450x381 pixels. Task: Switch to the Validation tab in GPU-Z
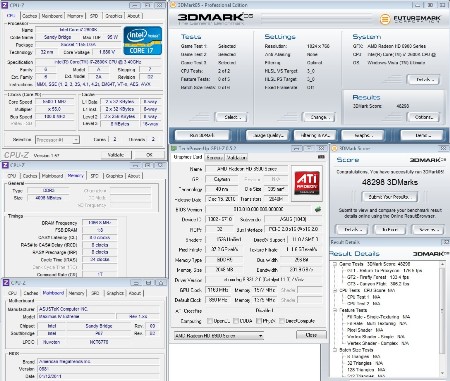pos(236,158)
